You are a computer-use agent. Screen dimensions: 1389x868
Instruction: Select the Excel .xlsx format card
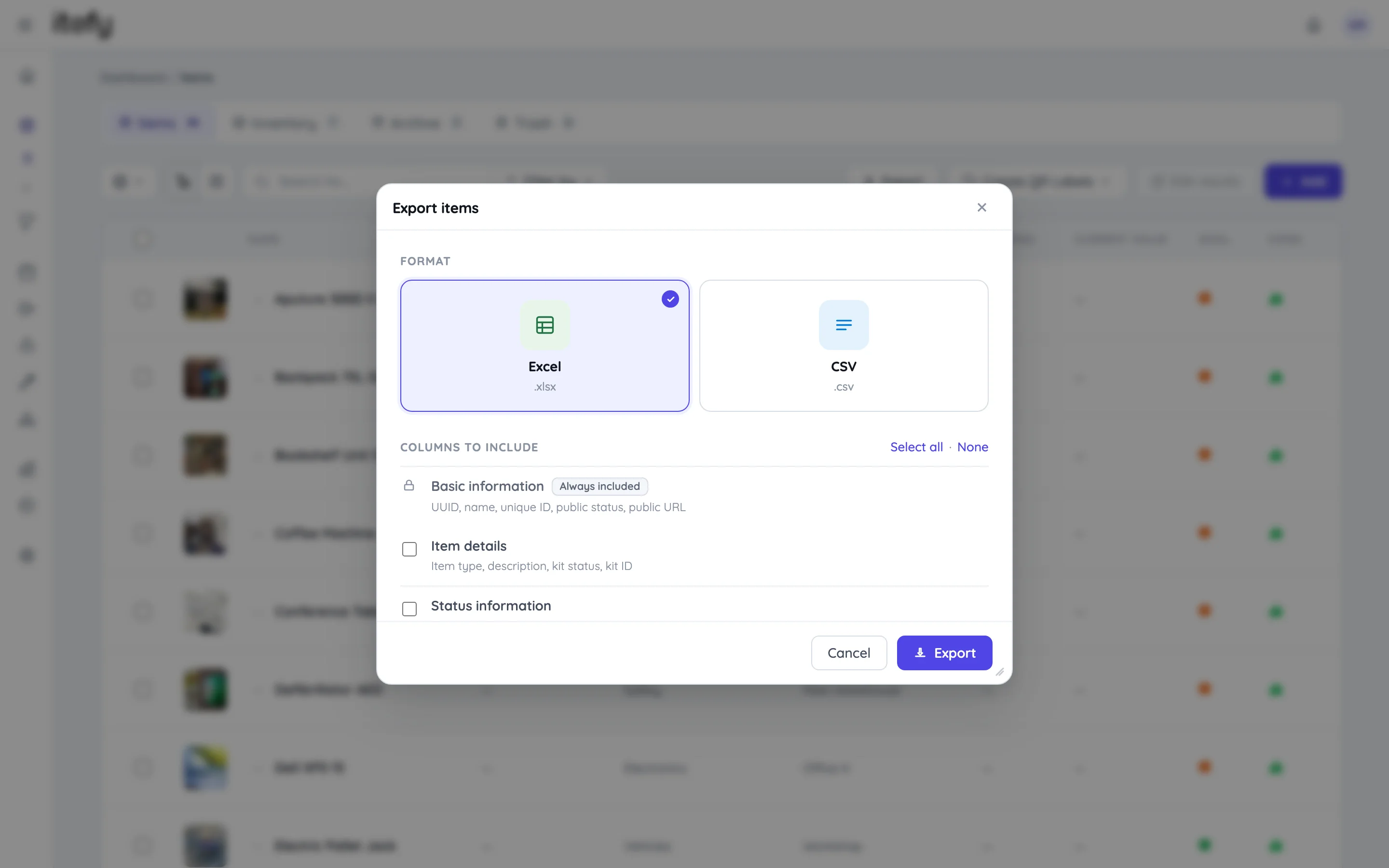[x=545, y=346]
